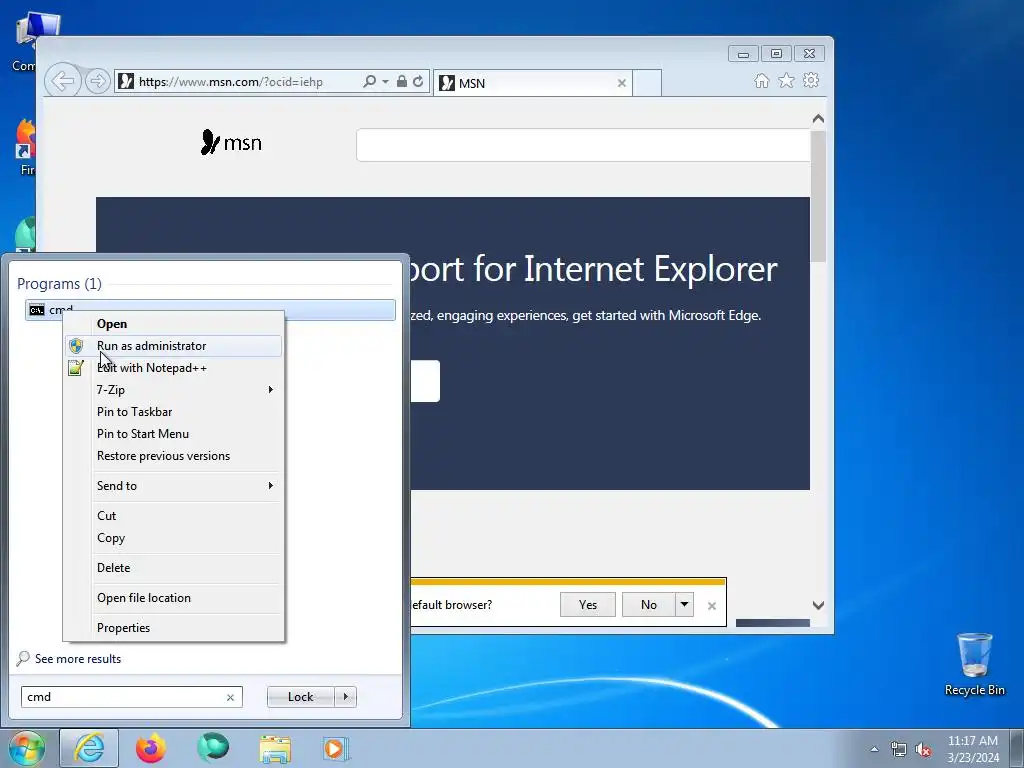Refresh the MSN page
This screenshot has width=1024, height=768.
point(418,82)
